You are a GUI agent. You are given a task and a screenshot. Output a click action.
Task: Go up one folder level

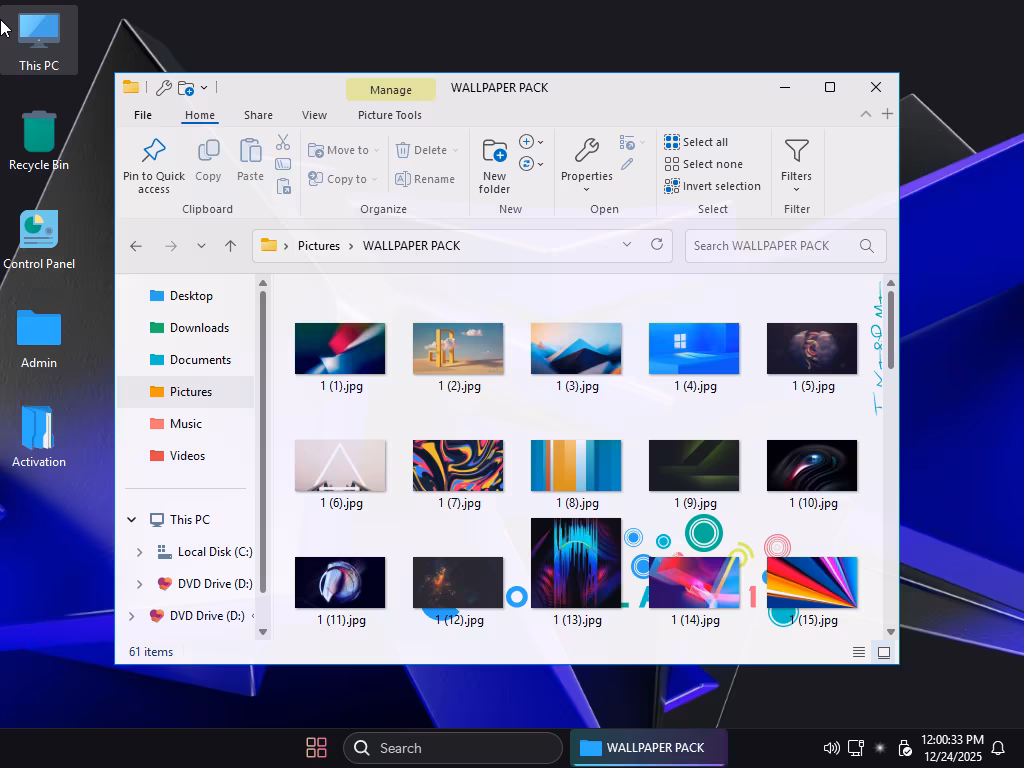[x=230, y=246]
